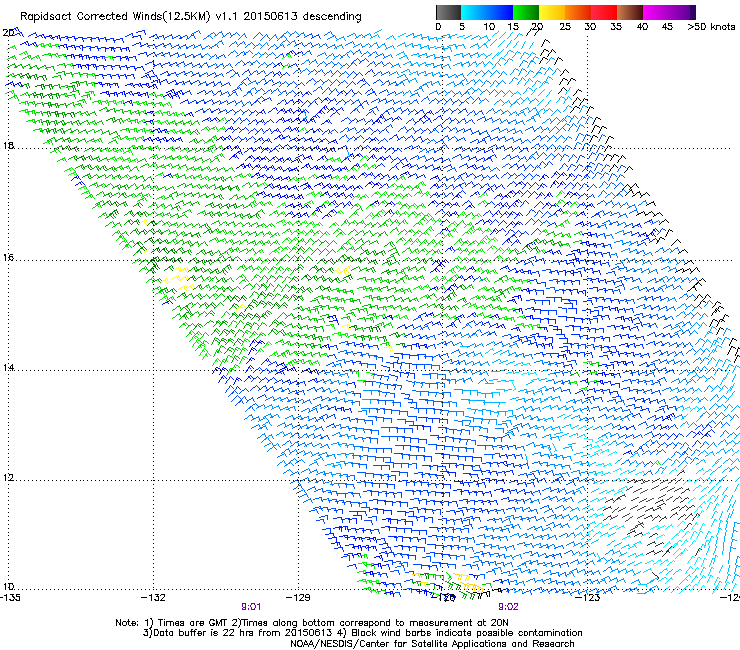Click the brown 35-40 knots legend segment

(630, 12)
